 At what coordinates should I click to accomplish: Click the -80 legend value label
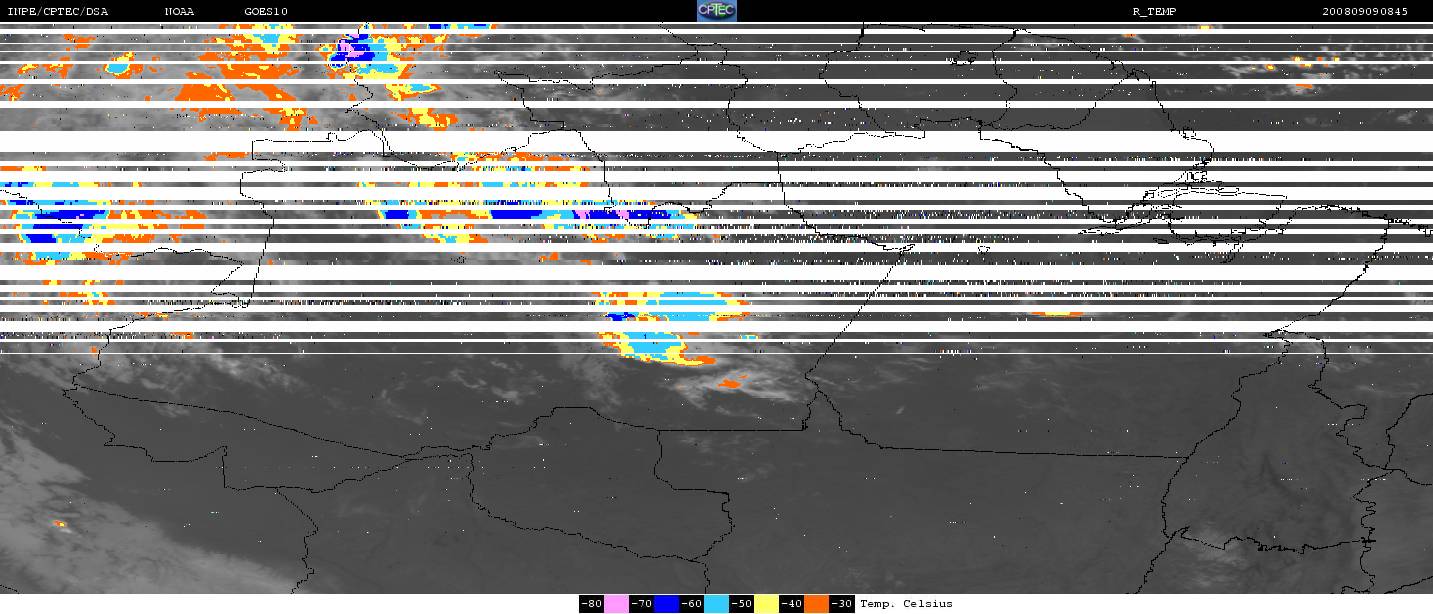(x=591, y=604)
